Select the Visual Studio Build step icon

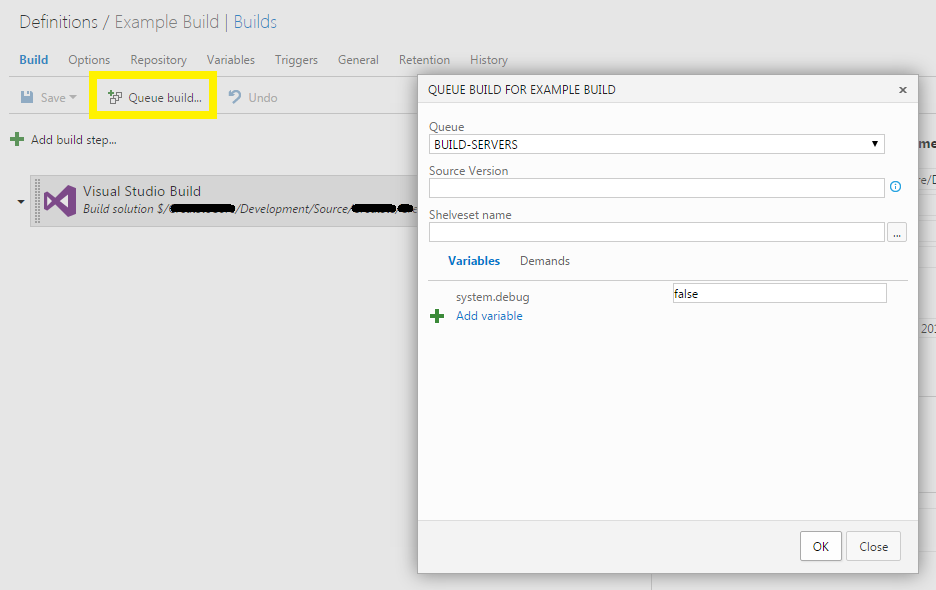(59, 200)
